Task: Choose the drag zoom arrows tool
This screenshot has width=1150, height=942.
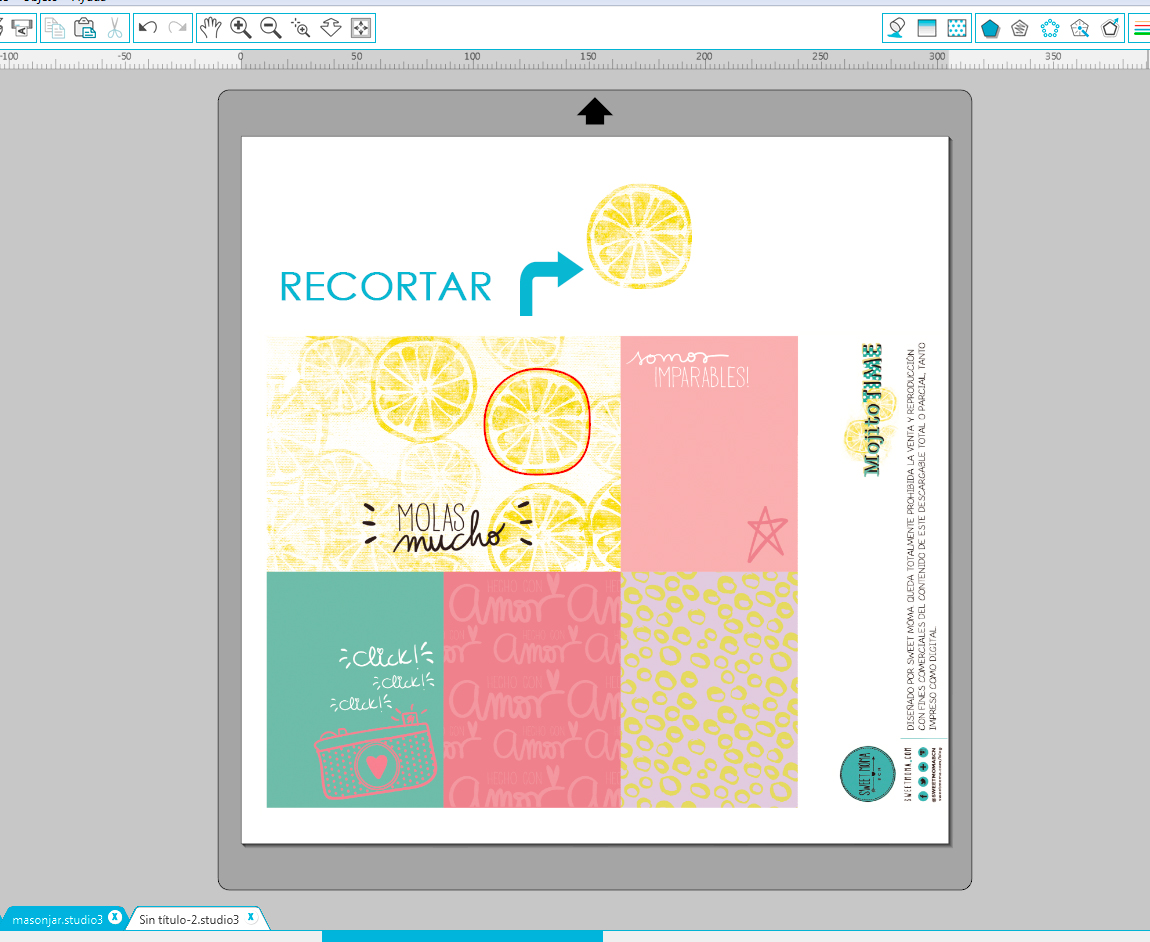Action: [331, 29]
